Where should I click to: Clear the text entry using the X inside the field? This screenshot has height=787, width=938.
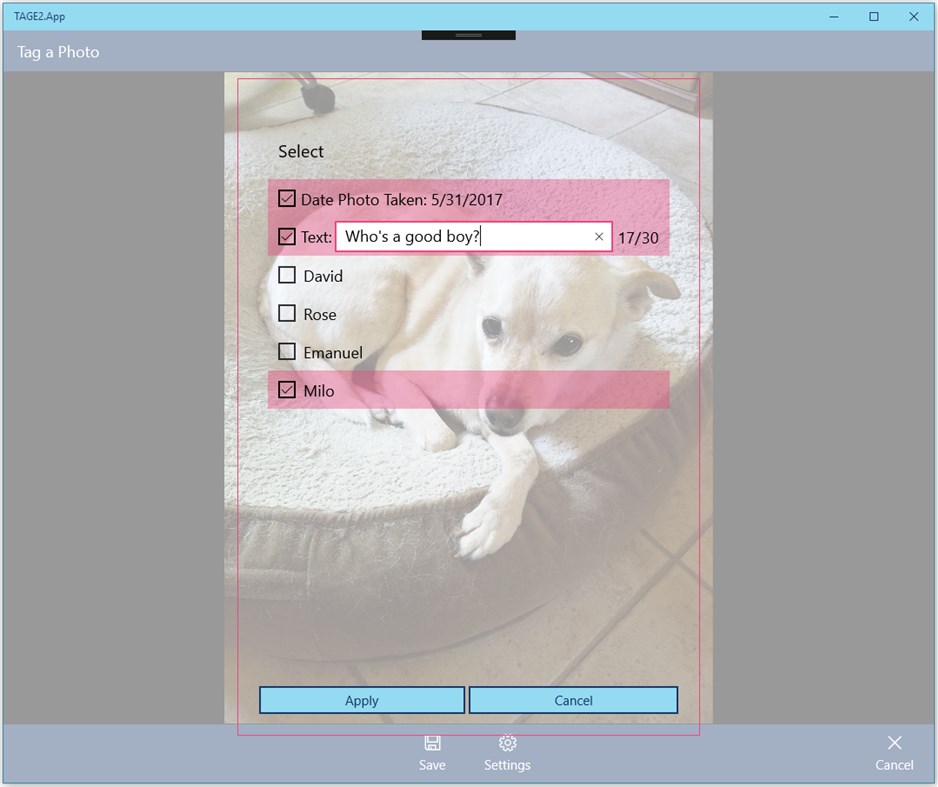click(x=598, y=237)
